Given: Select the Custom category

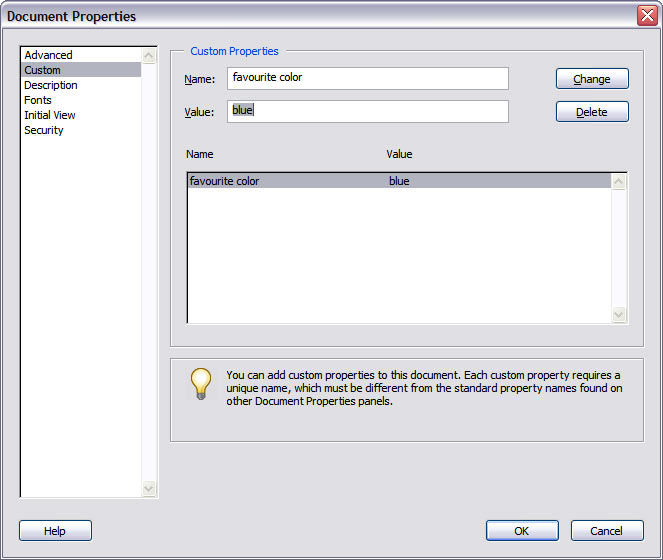Looking at the screenshot, I should [43, 70].
